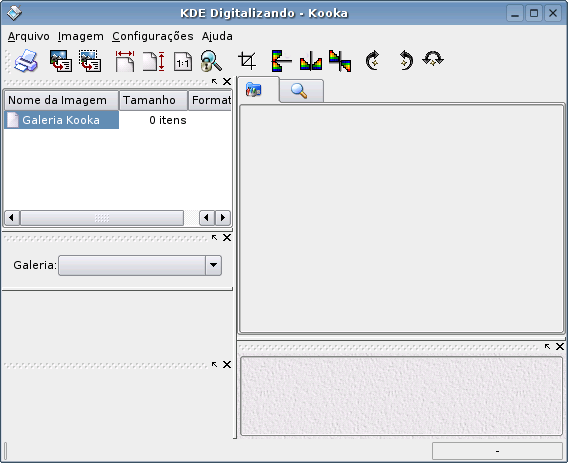Click left arrow of gallery horizontal scrollbar

(x=12, y=218)
